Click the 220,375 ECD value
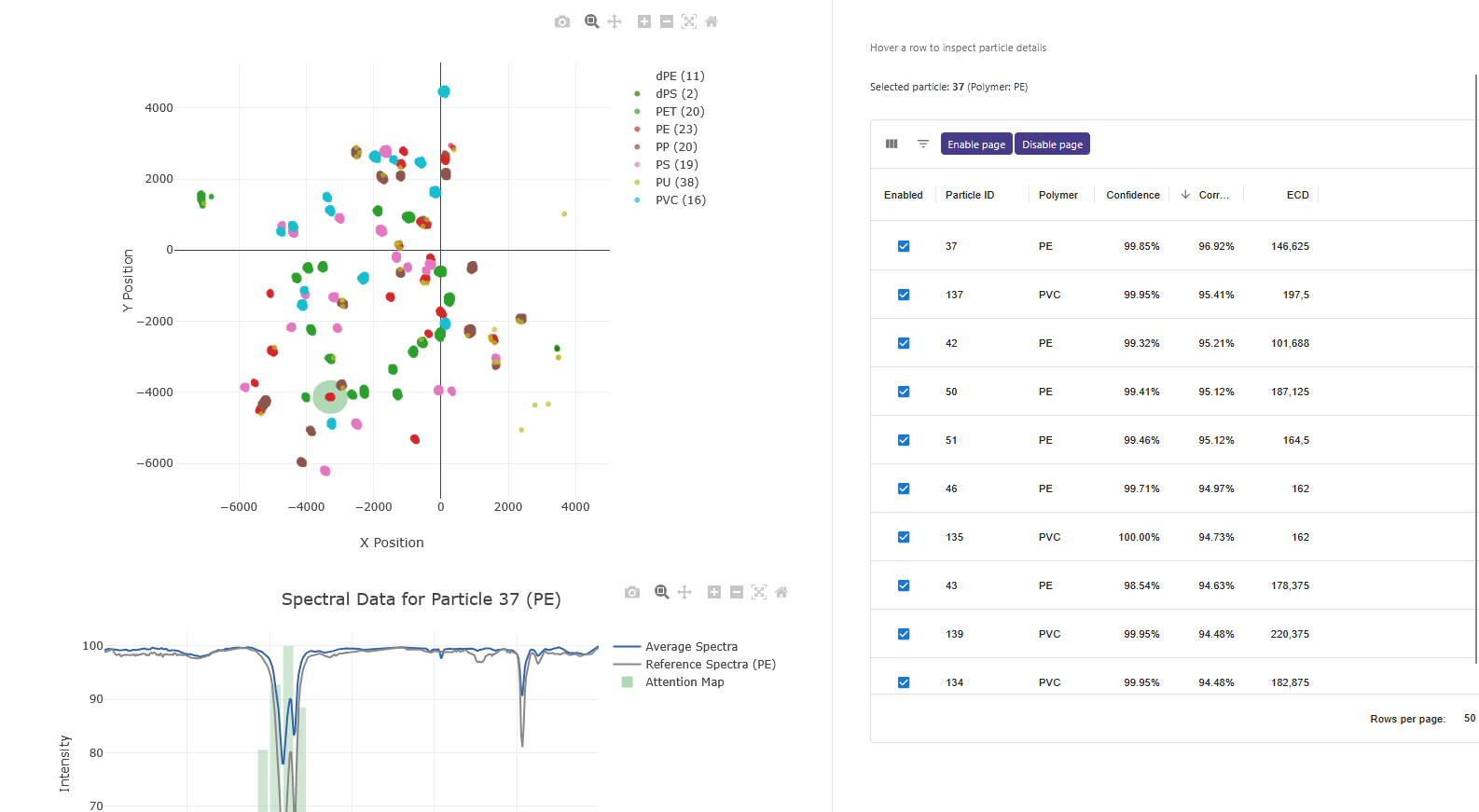The width and height of the screenshot is (1479, 812). coord(1290,634)
